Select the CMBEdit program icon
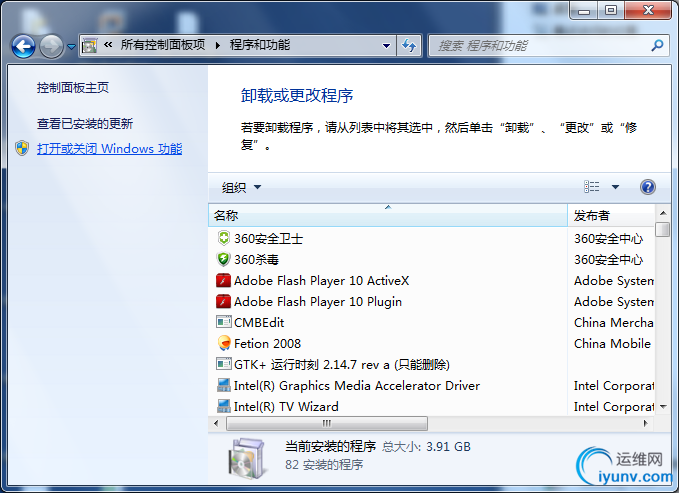679x493 pixels. (x=223, y=322)
